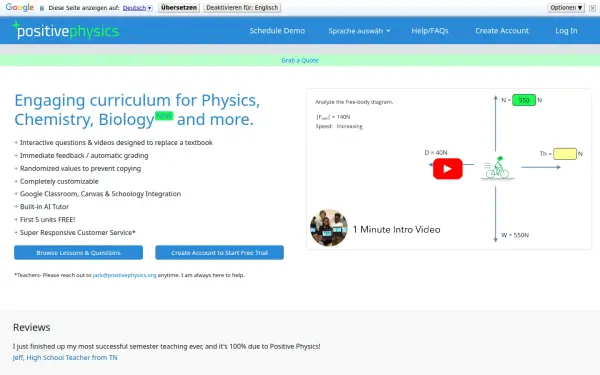Click 'Immediate feedback / automatic grading' text
Image resolution: width=600 pixels, height=375 pixels.
click(84, 155)
